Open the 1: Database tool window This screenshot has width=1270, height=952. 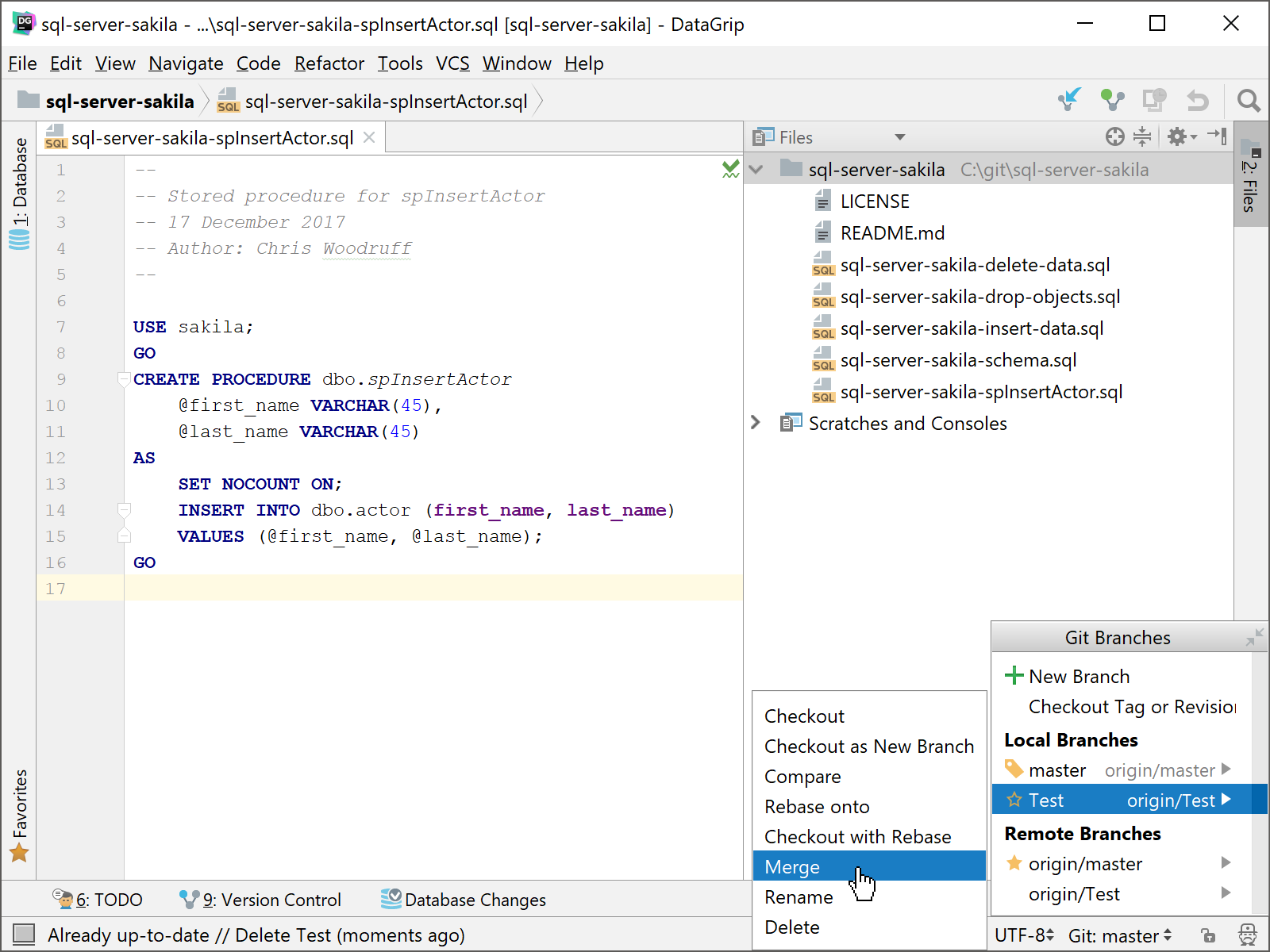19,193
